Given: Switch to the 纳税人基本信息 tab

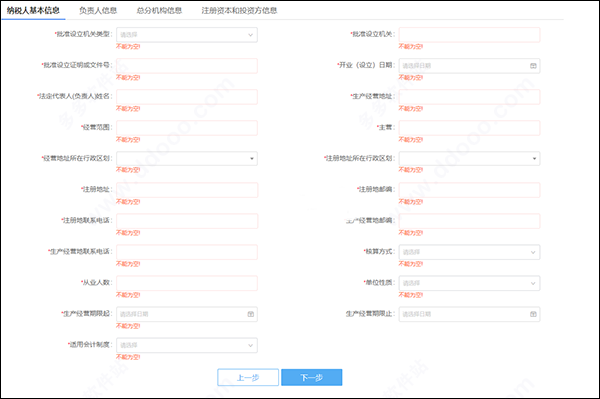Looking at the screenshot, I should click(33, 10).
